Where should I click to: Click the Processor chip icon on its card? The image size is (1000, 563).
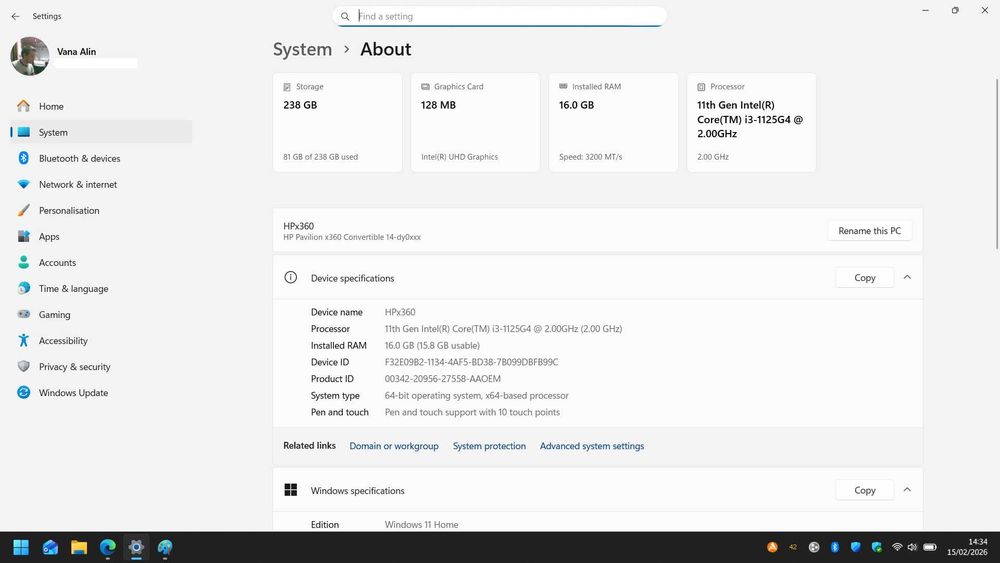tap(701, 87)
